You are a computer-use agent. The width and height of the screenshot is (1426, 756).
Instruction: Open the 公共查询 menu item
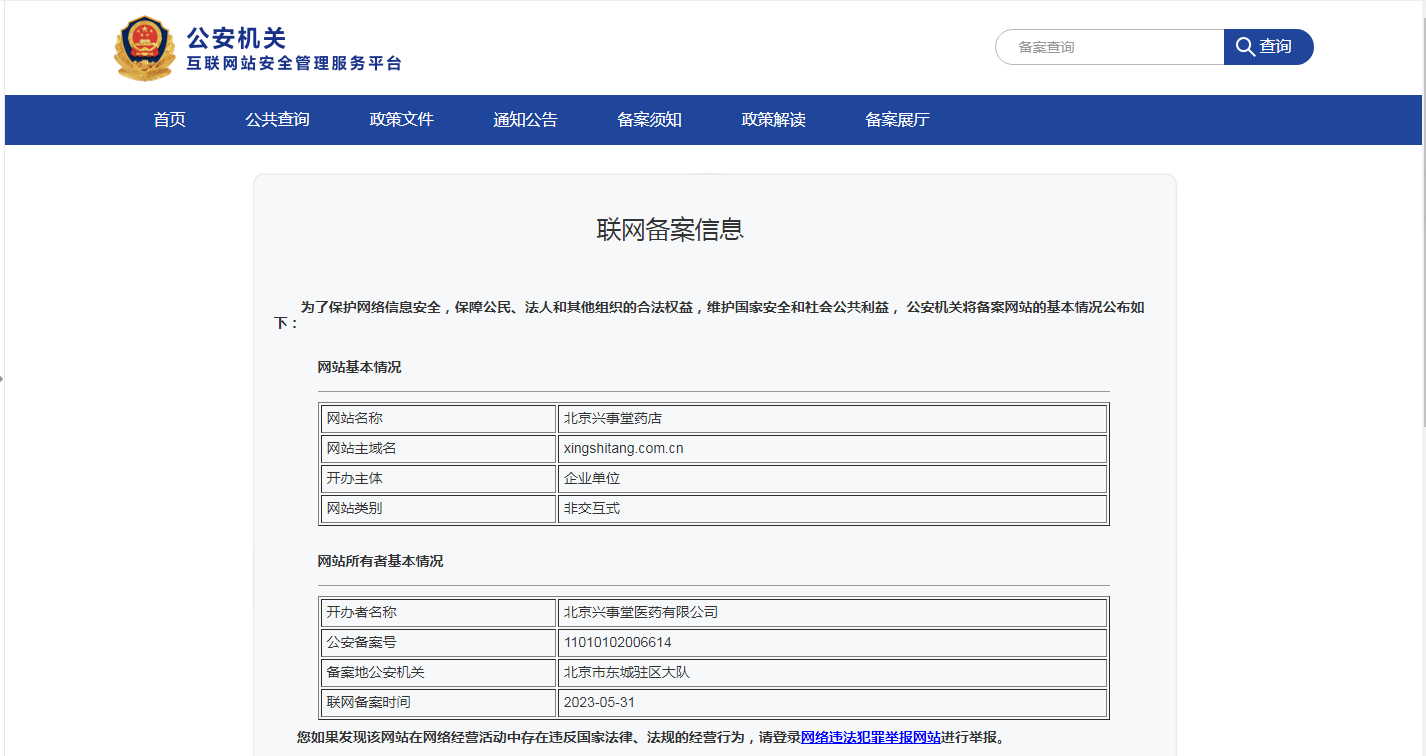[x=277, y=120]
